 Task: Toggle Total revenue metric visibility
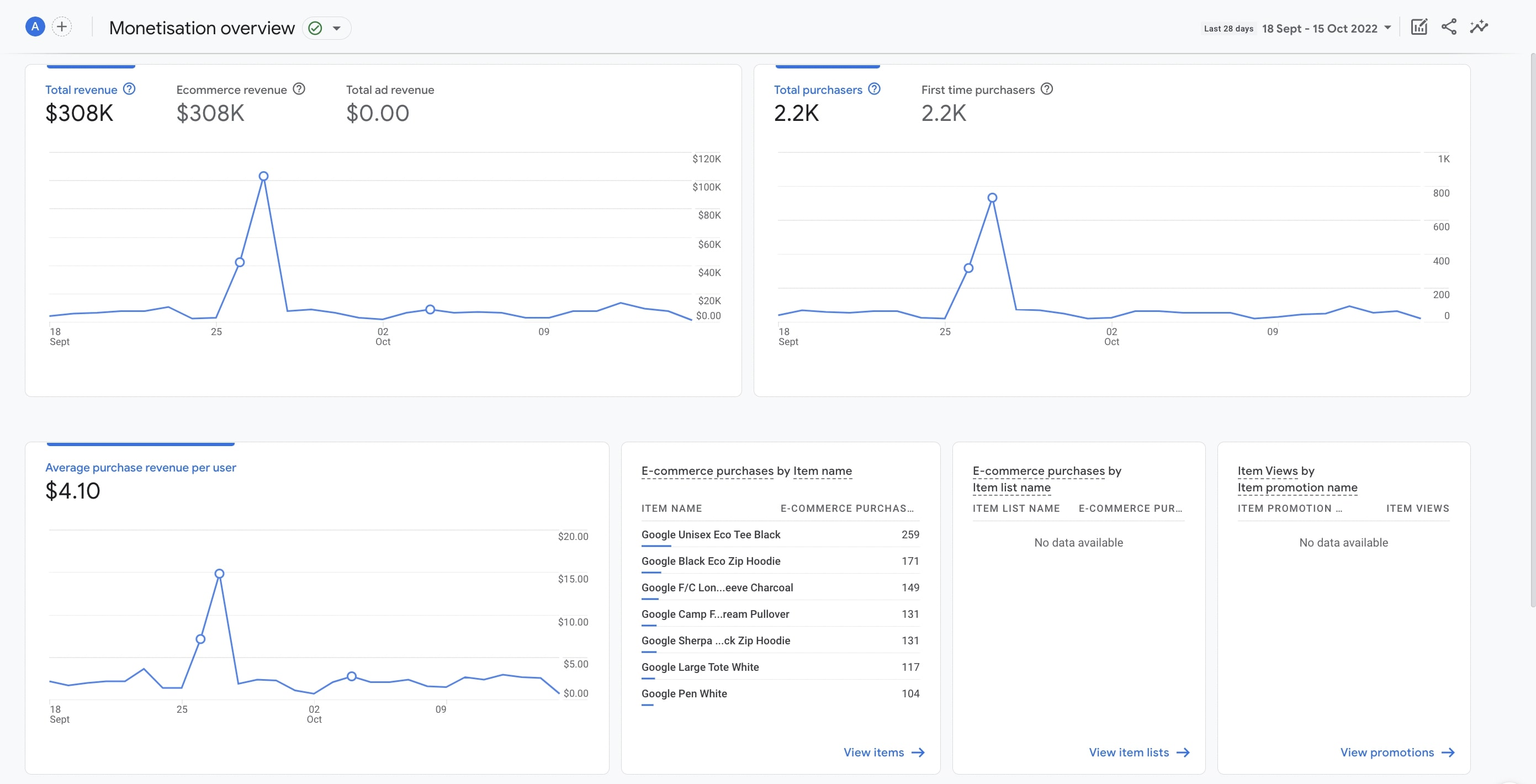pos(81,90)
